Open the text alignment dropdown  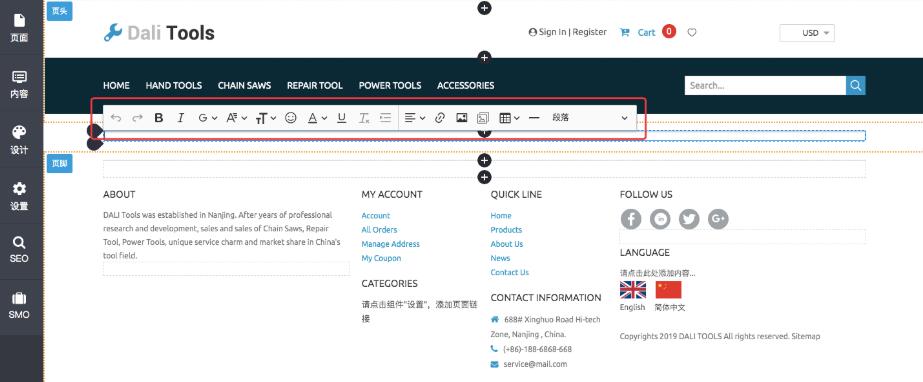pyautogui.click(x=415, y=118)
